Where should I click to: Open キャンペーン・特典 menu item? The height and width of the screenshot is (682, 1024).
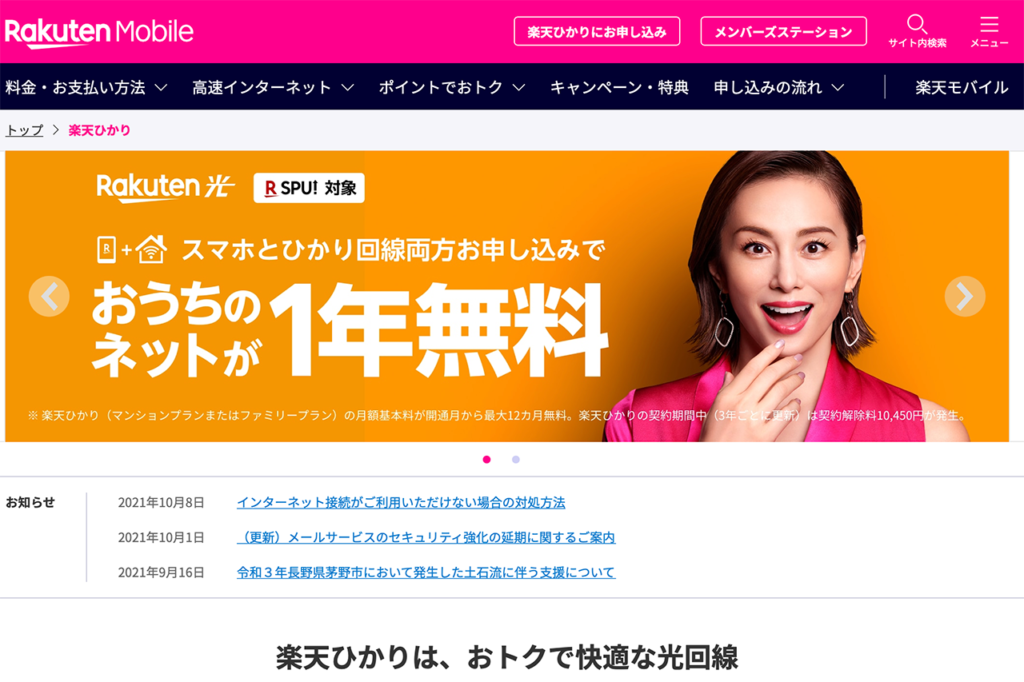pos(619,87)
